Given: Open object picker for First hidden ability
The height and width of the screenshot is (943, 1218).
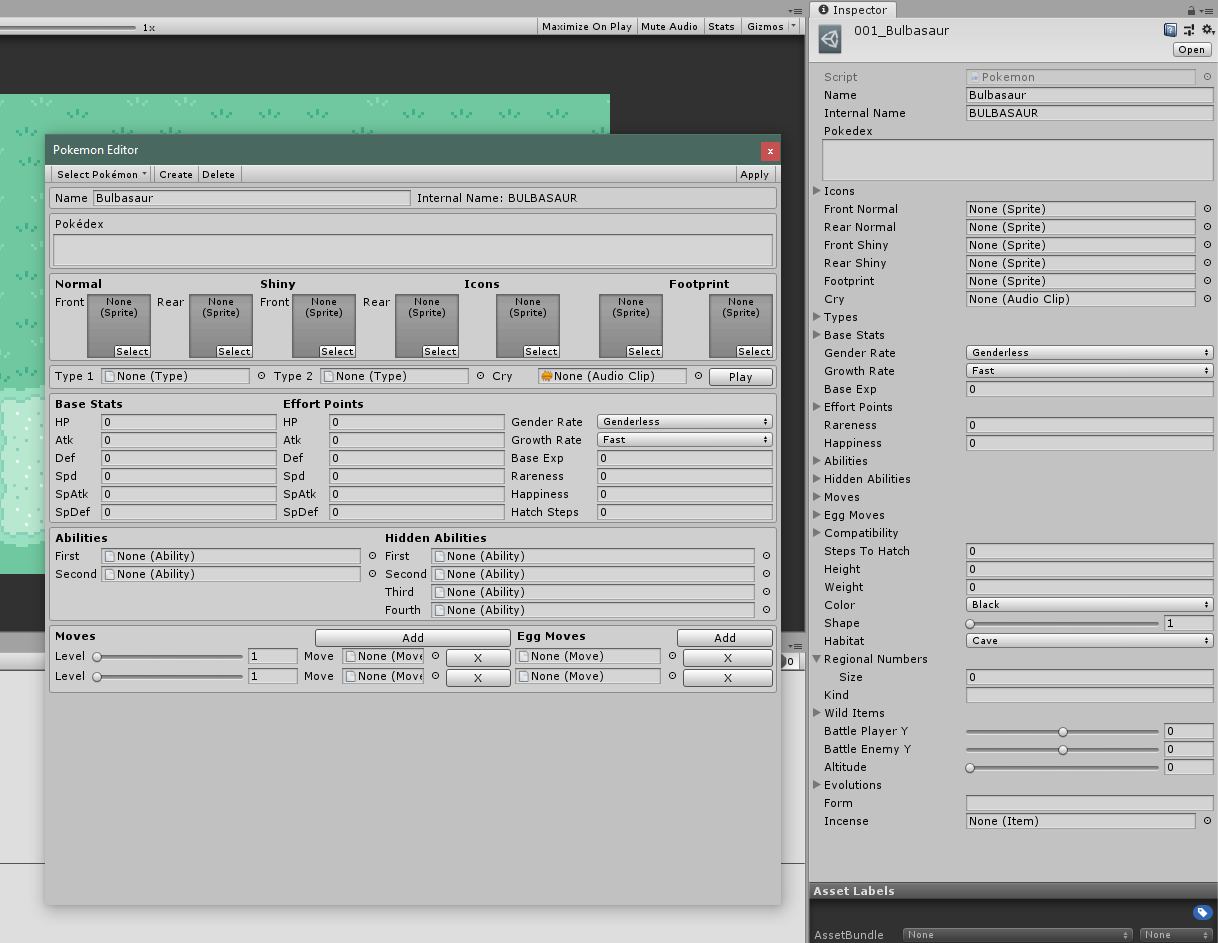Looking at the screenshot, I should tap(766, 556).
